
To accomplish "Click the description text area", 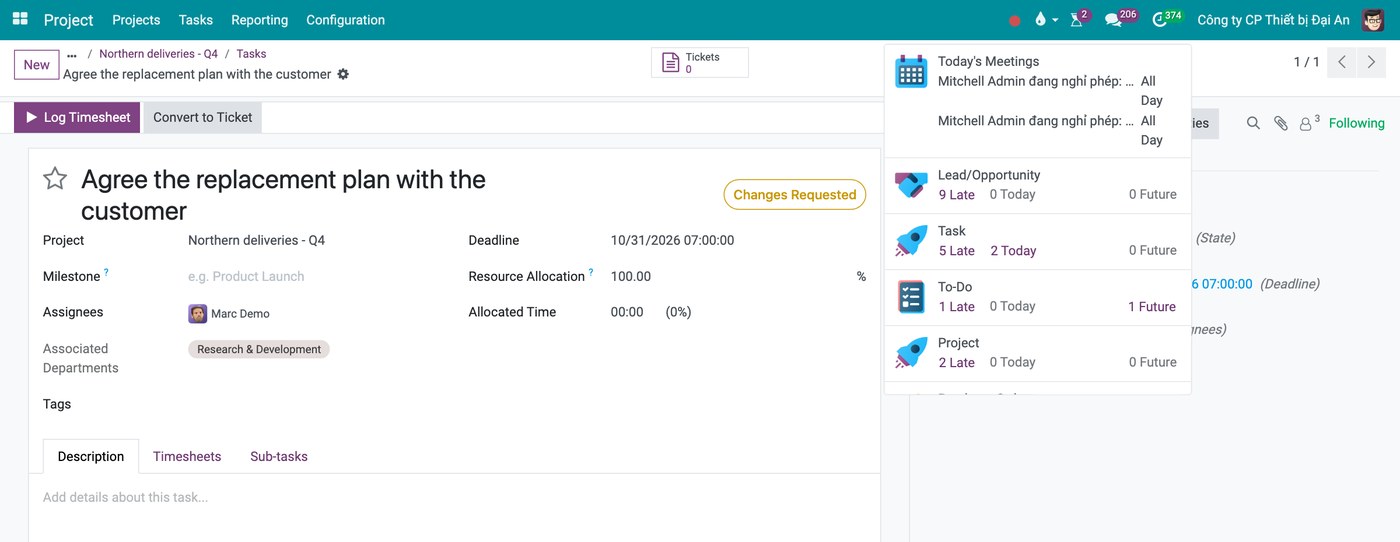I will coord(454,498).
